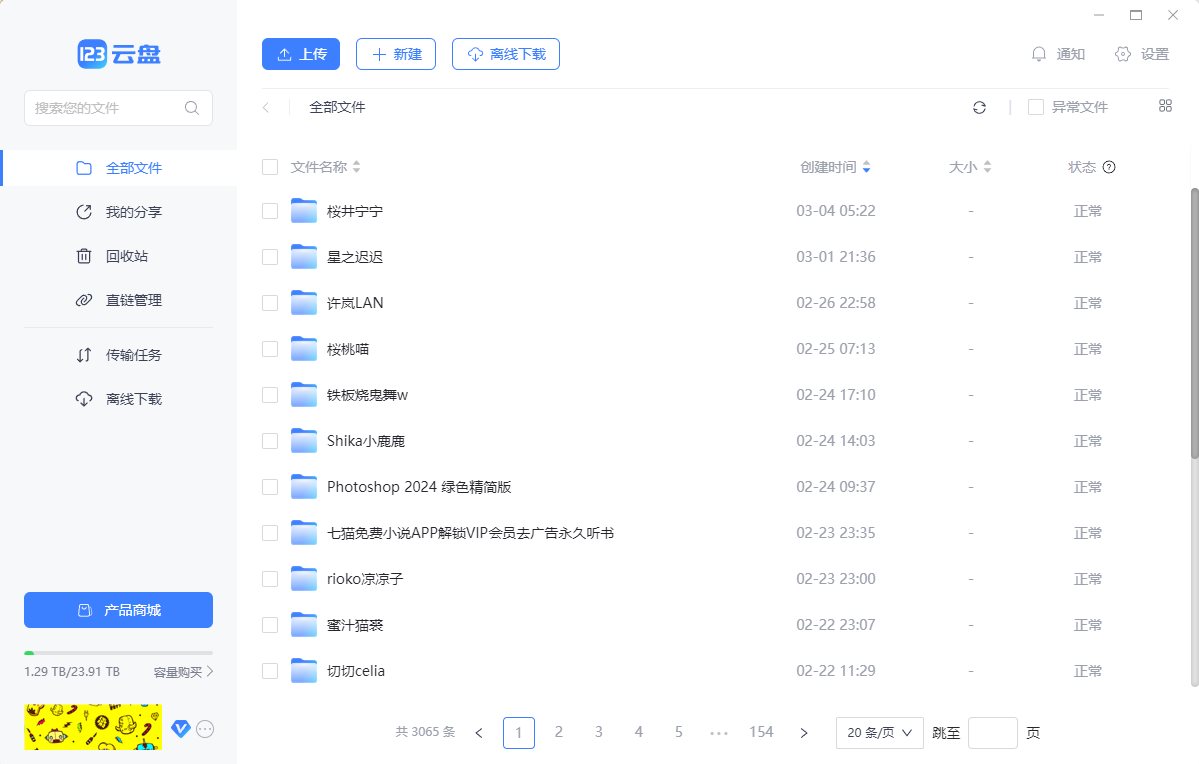Switch to grid view layout icon
This screenshot has width=1199, height=764.
[1165, 106]
